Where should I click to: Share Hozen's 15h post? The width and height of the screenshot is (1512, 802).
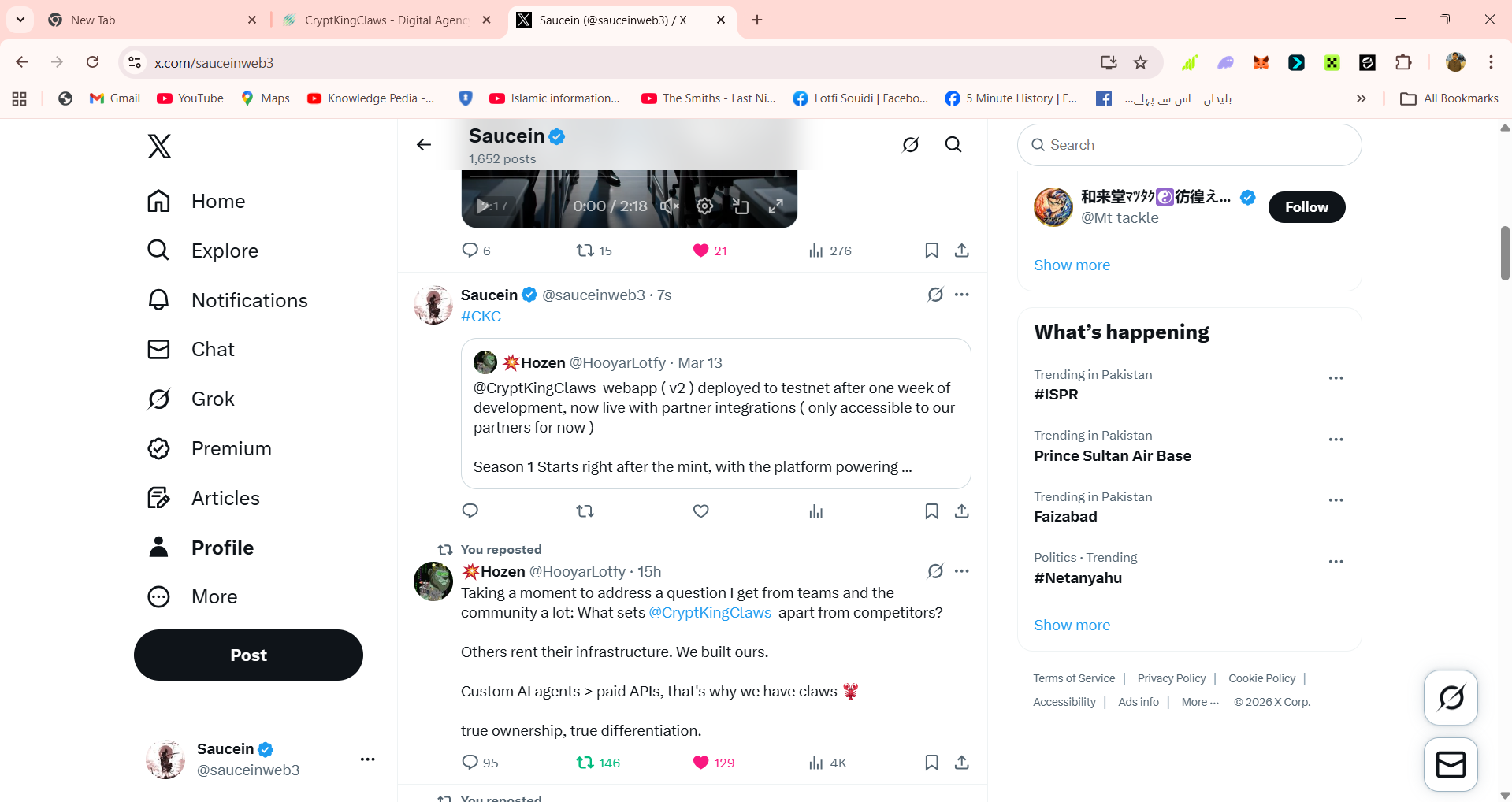click(x=961, y=763)
